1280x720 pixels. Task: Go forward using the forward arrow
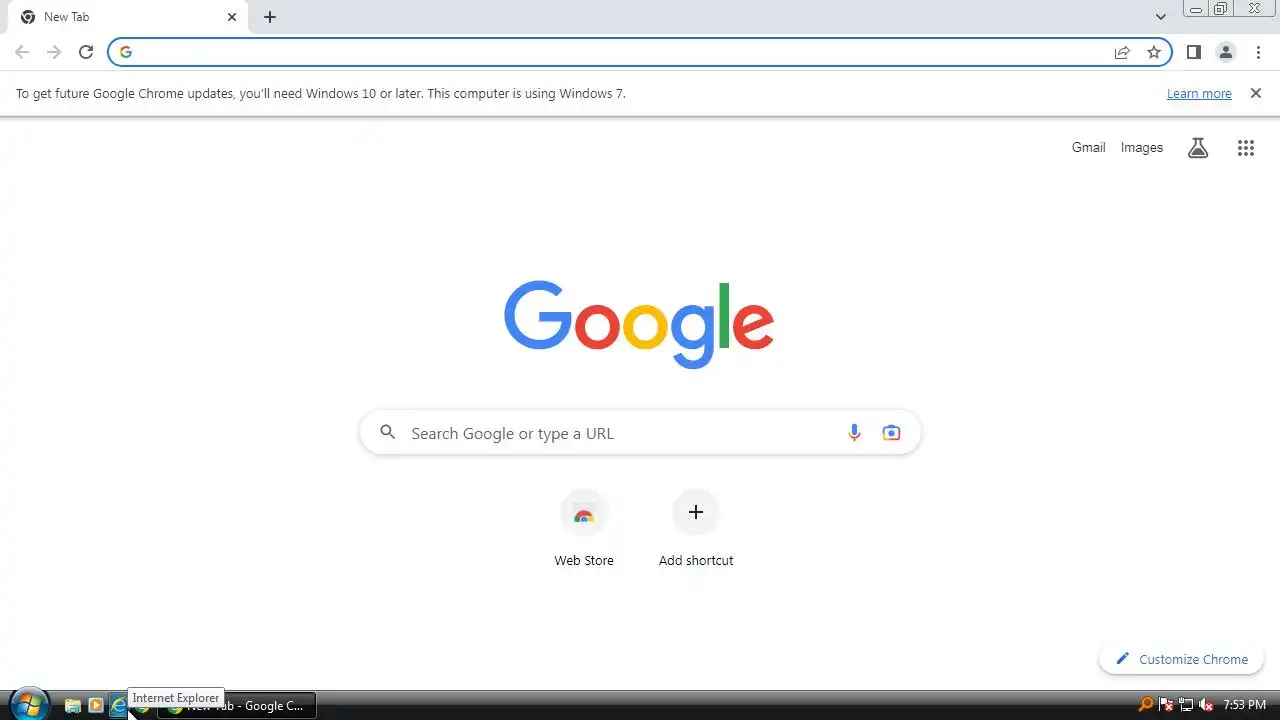pyautogui.click(x=54, y=52)
